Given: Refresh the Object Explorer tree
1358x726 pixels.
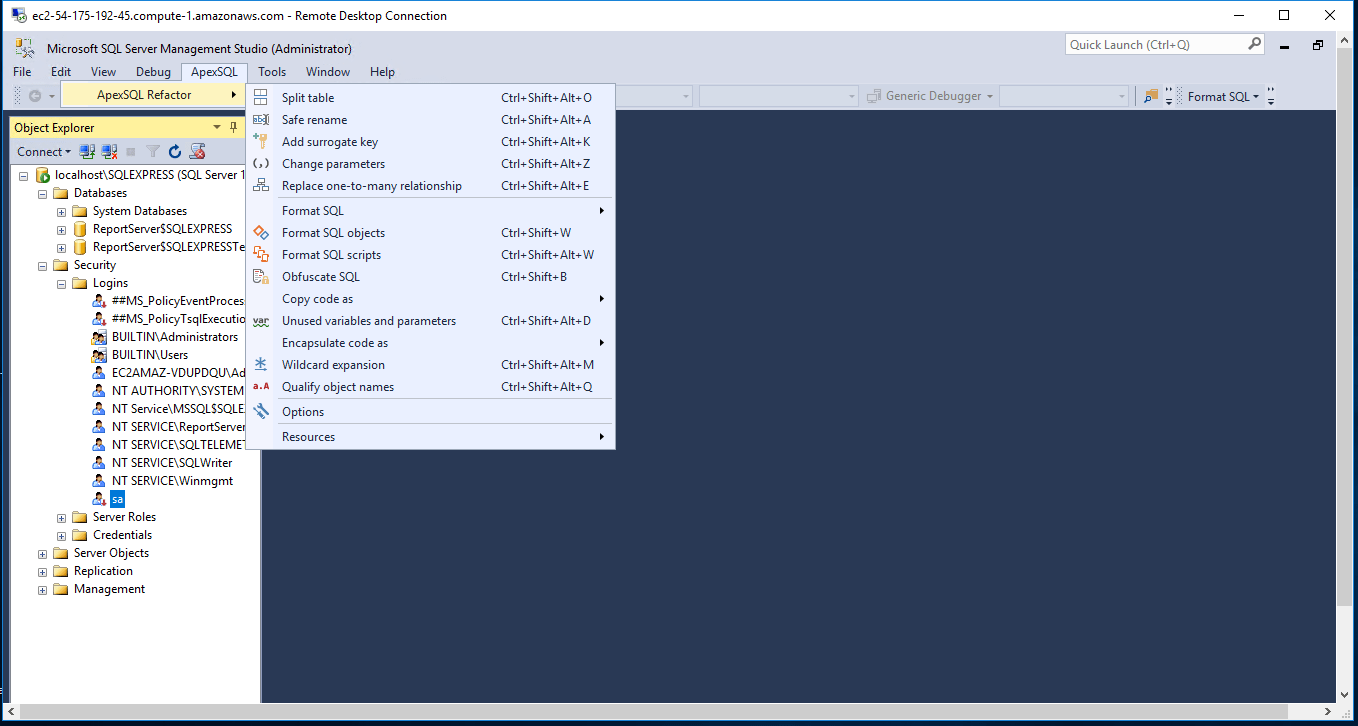Looking at the screenshot, I should pyautogui.click(x=175, y=152).
